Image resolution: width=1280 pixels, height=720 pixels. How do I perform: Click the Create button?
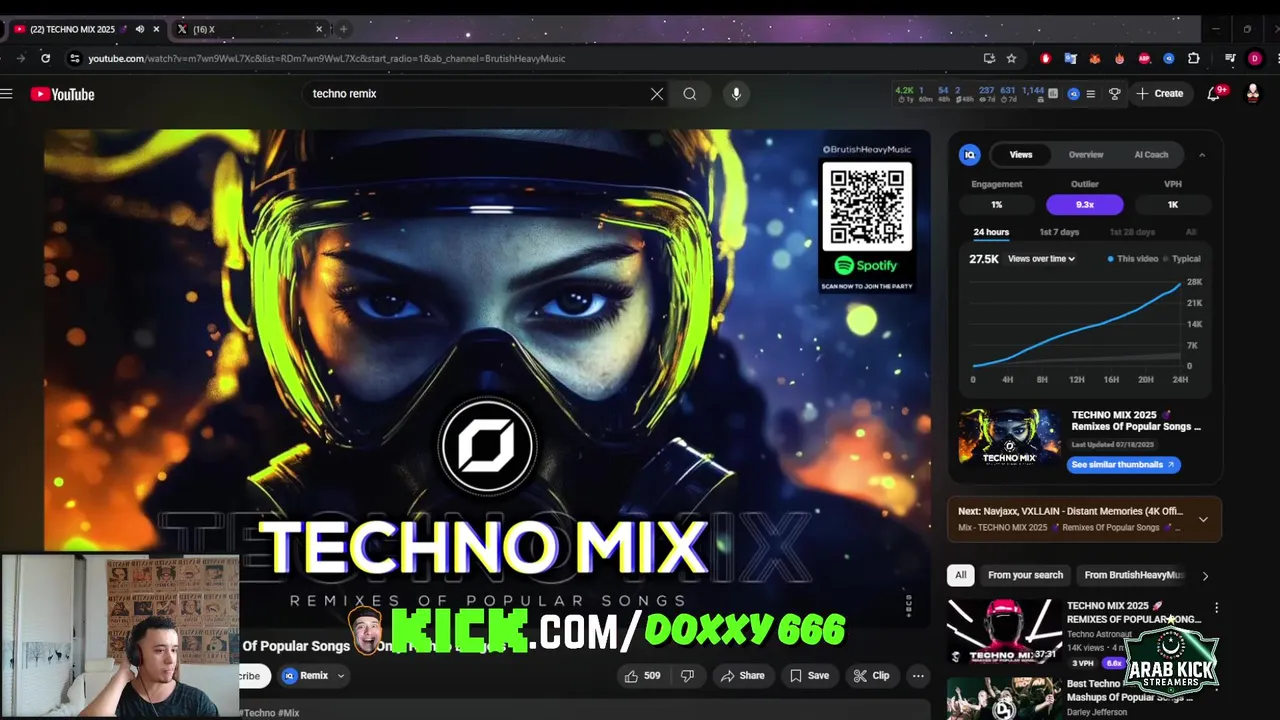point(1160,94)
